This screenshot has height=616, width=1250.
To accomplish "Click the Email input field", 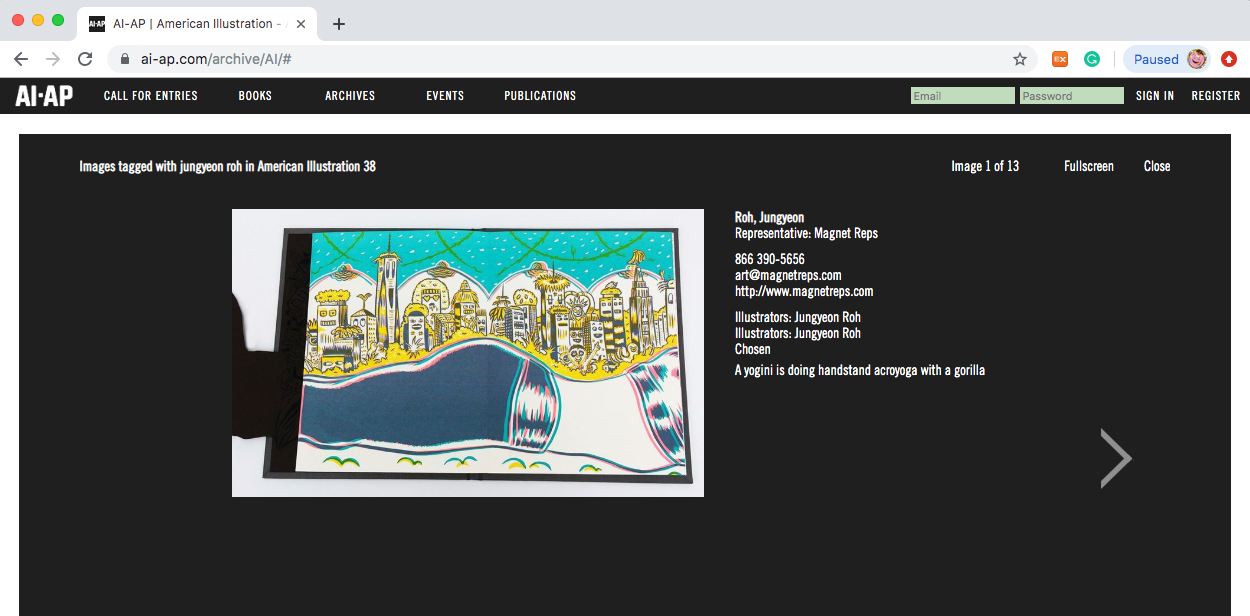I will pos(963,96).
